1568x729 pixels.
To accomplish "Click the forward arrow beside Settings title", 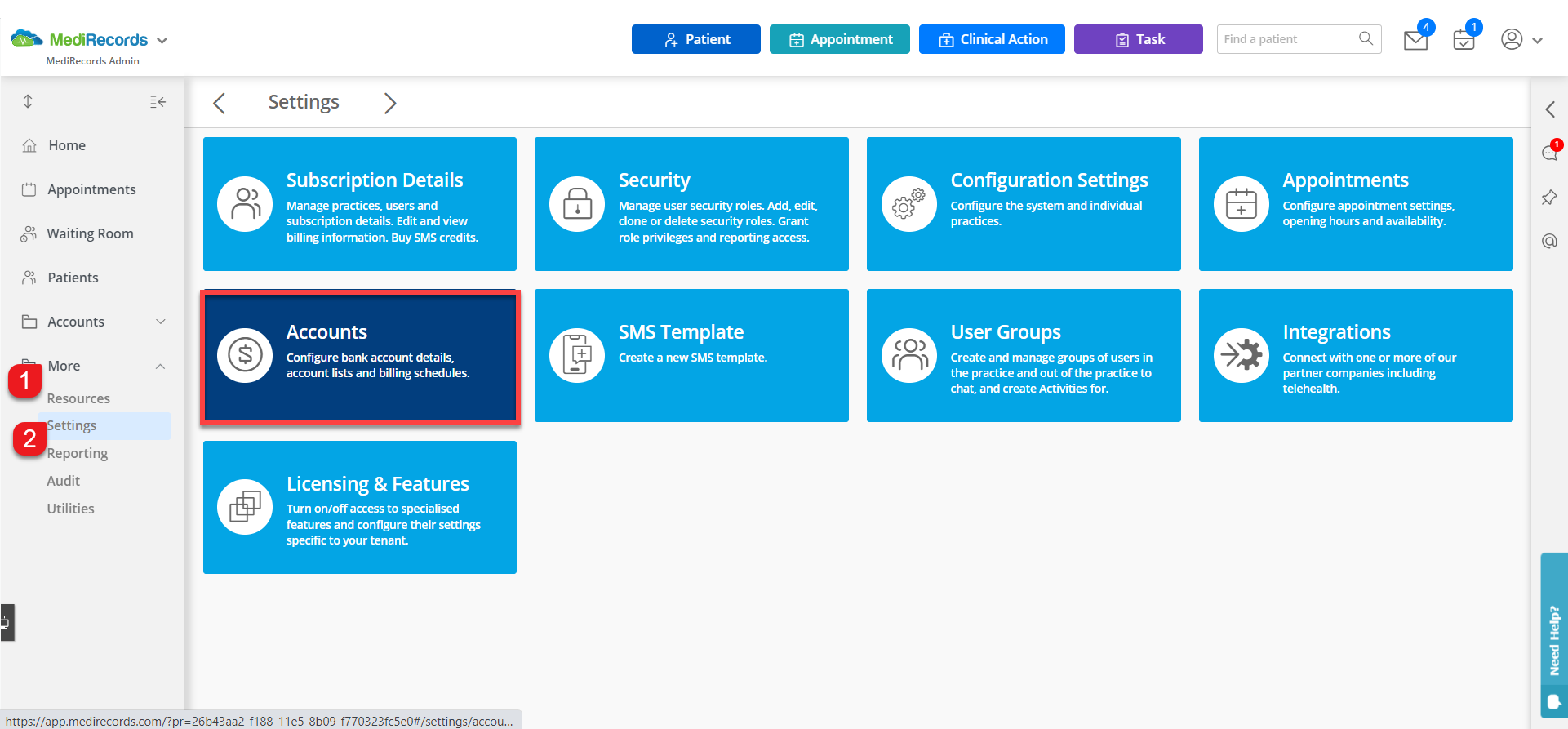I will 390,103.
